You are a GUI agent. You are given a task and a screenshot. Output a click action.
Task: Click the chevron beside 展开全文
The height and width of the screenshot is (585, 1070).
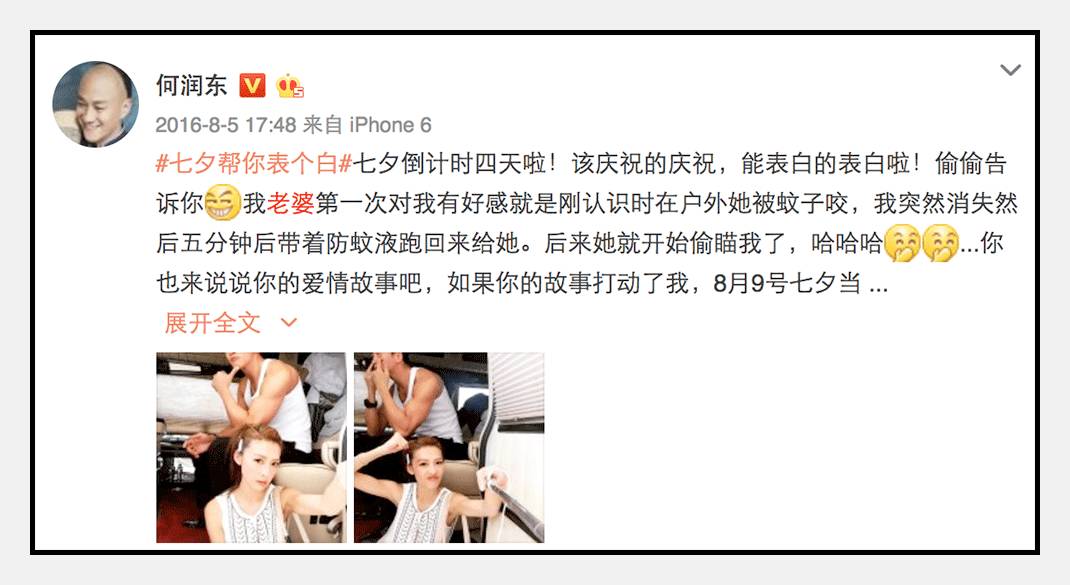click(x=289, y=323)
